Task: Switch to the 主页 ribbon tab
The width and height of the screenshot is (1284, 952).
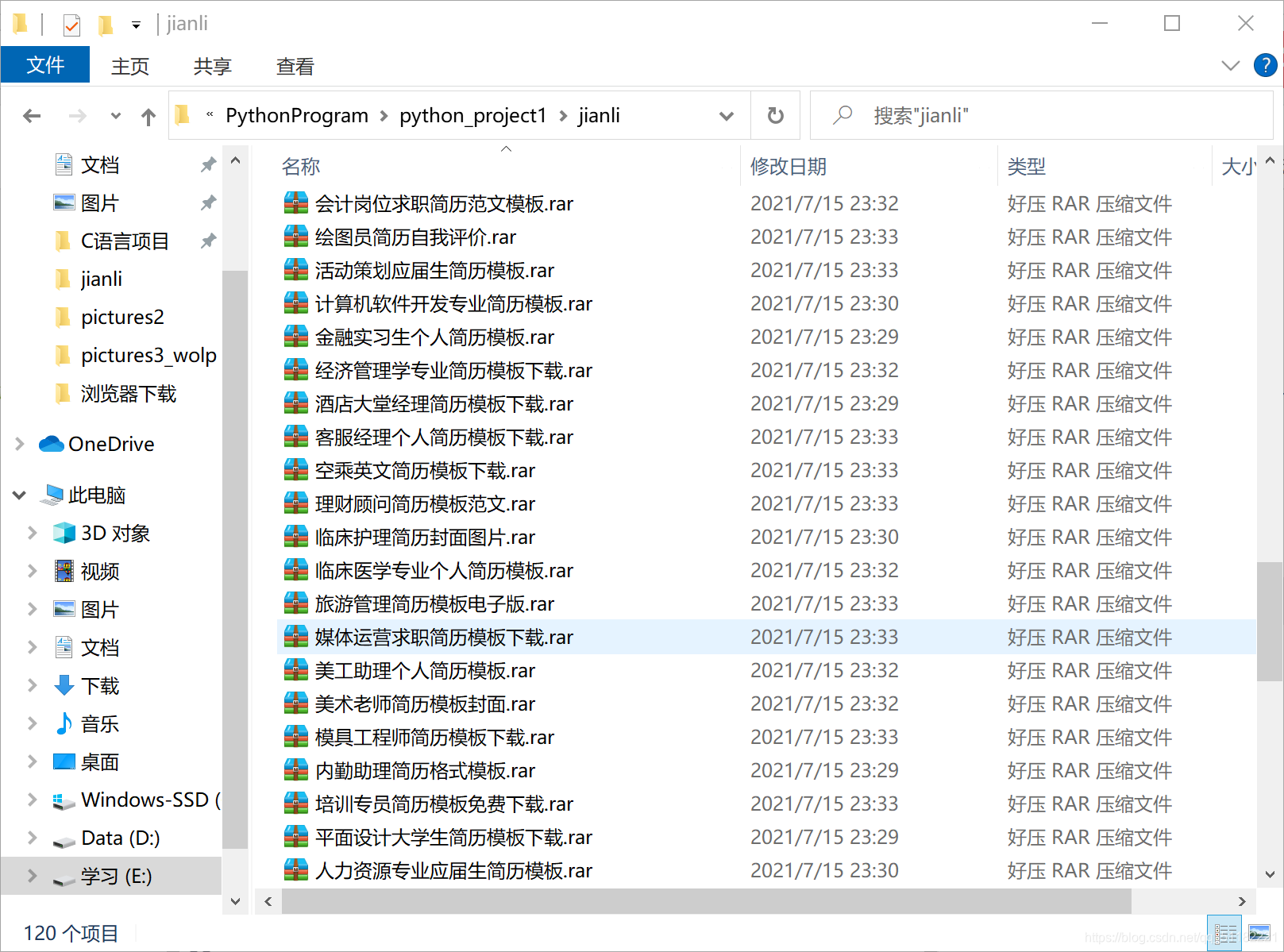Action: click(130, 67)
